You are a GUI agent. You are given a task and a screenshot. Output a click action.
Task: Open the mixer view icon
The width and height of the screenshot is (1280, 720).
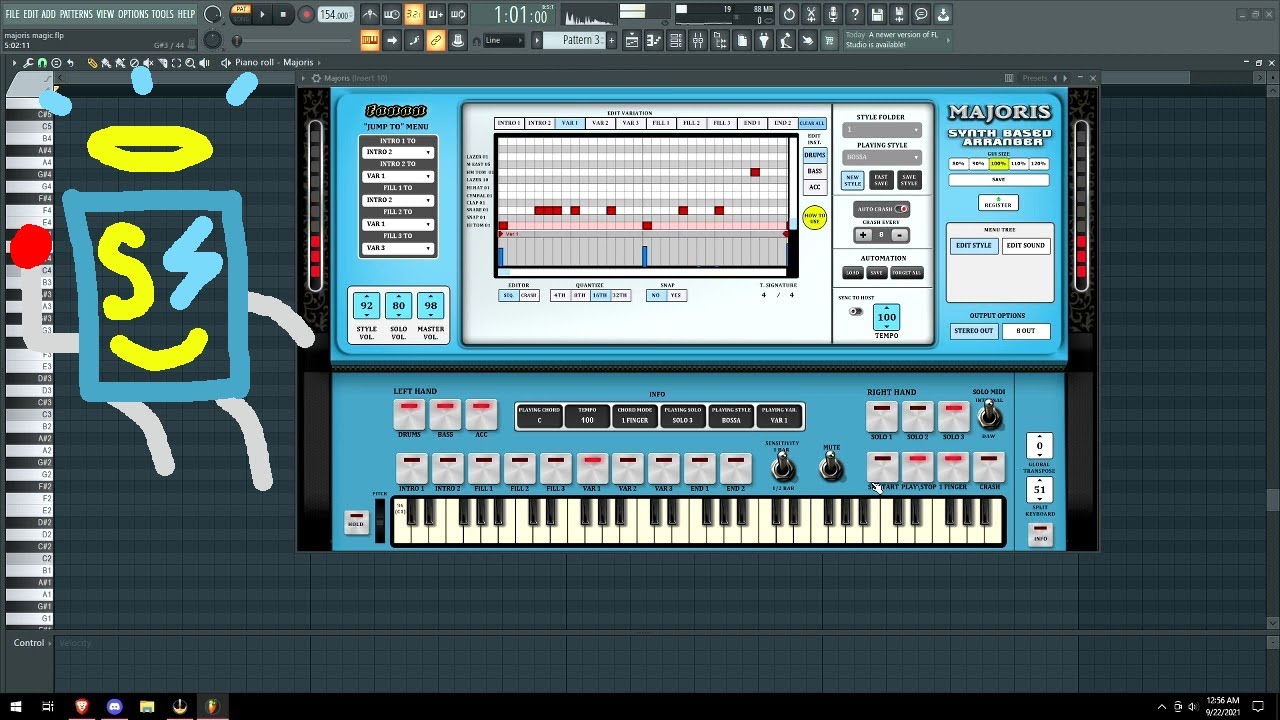[698, 40]
